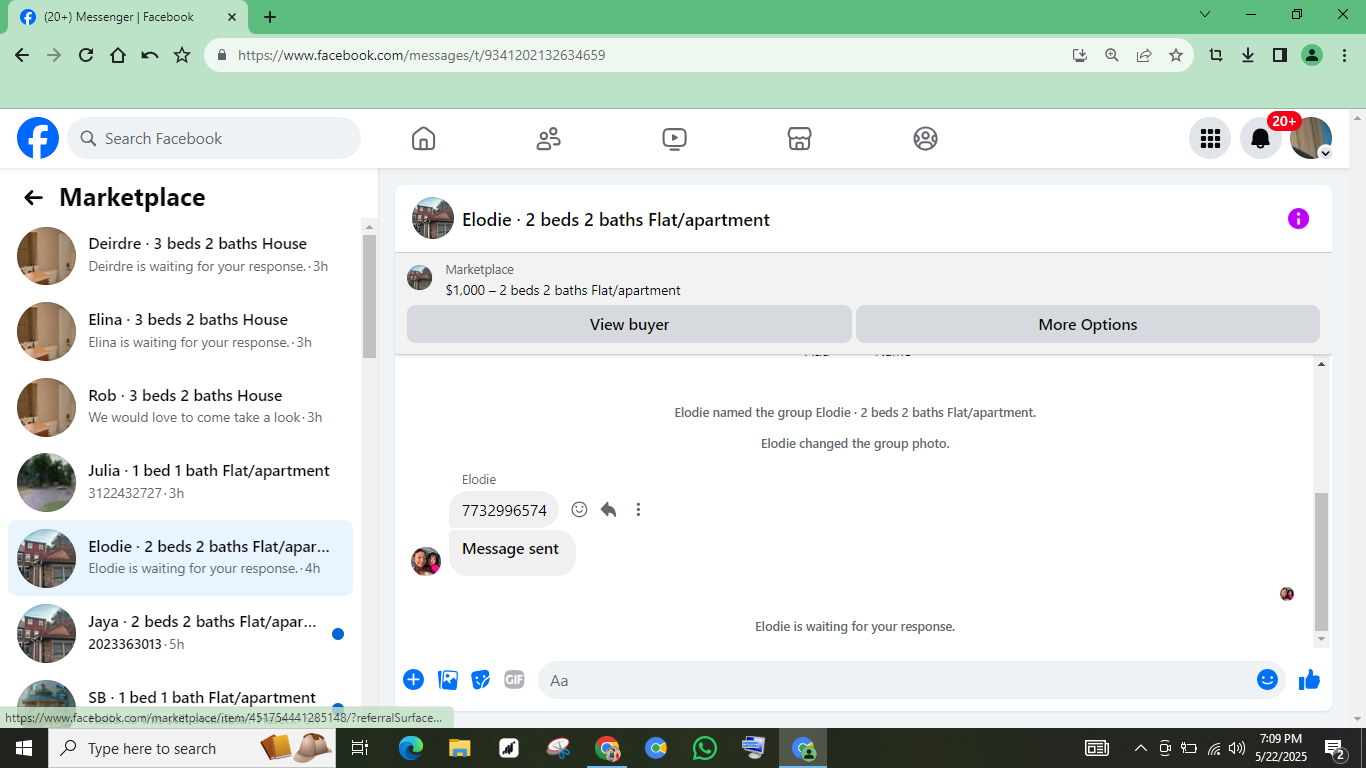Screen dimensions: 1366x768
Task: Open browser downloads icon
Action: (1248, 55)
